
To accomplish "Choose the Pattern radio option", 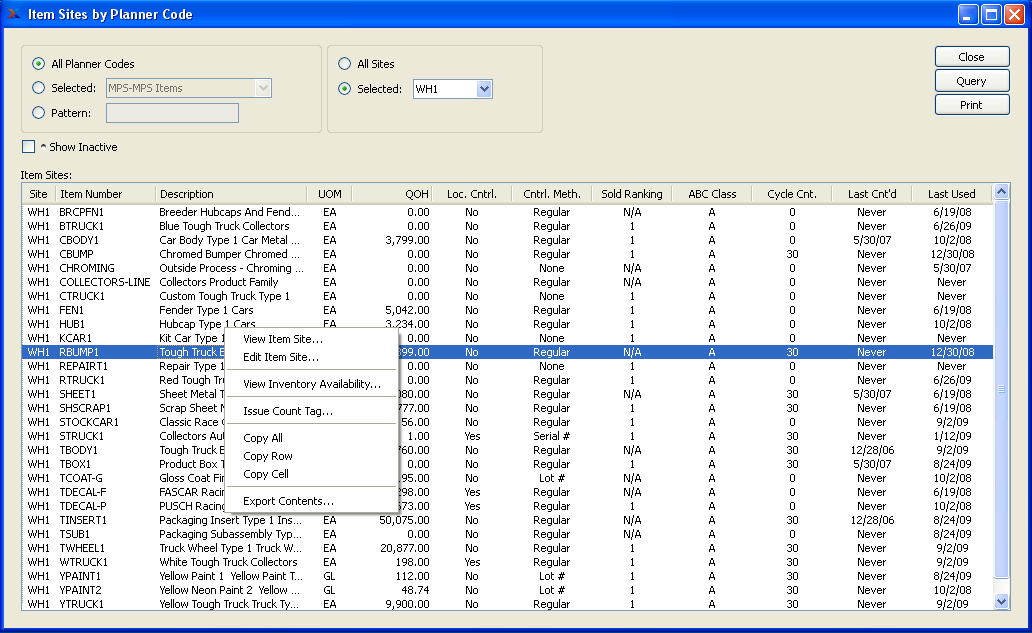I will (39, 113).
